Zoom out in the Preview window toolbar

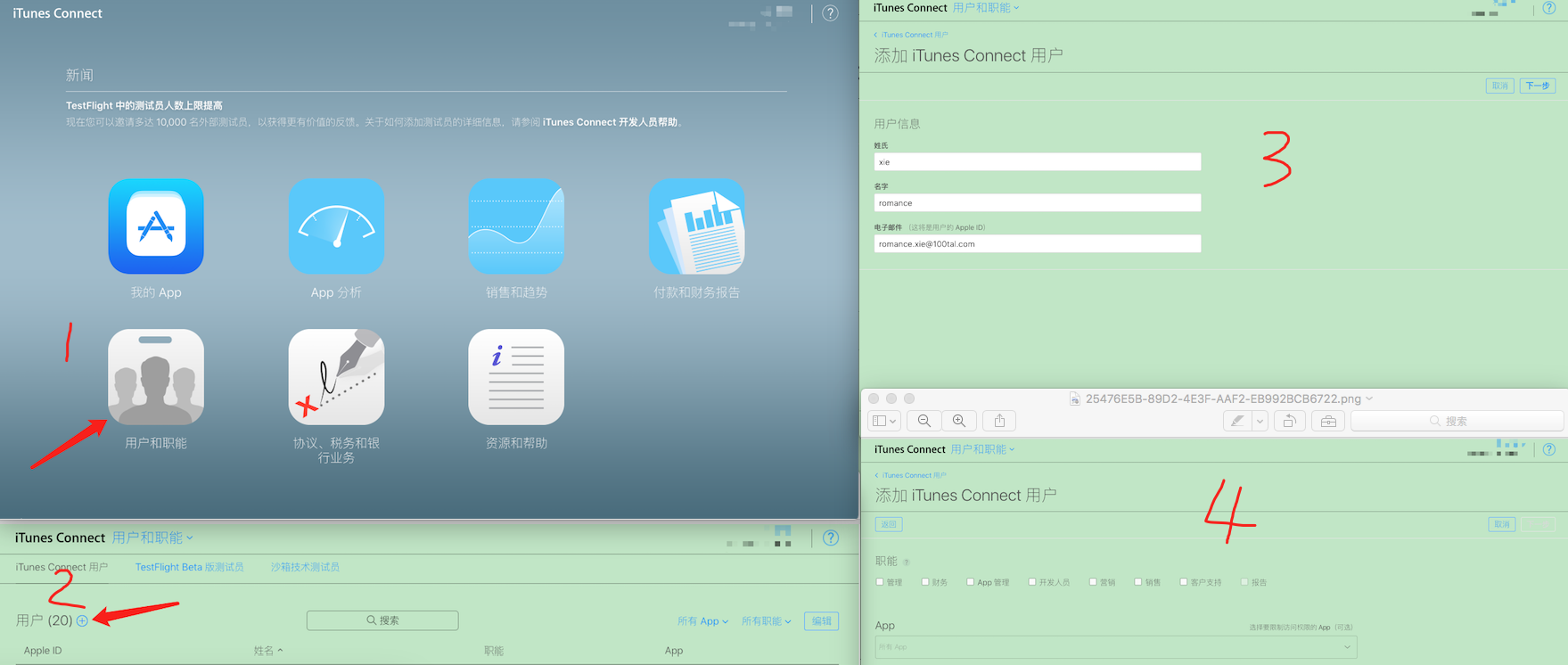(x=924, y=421)
